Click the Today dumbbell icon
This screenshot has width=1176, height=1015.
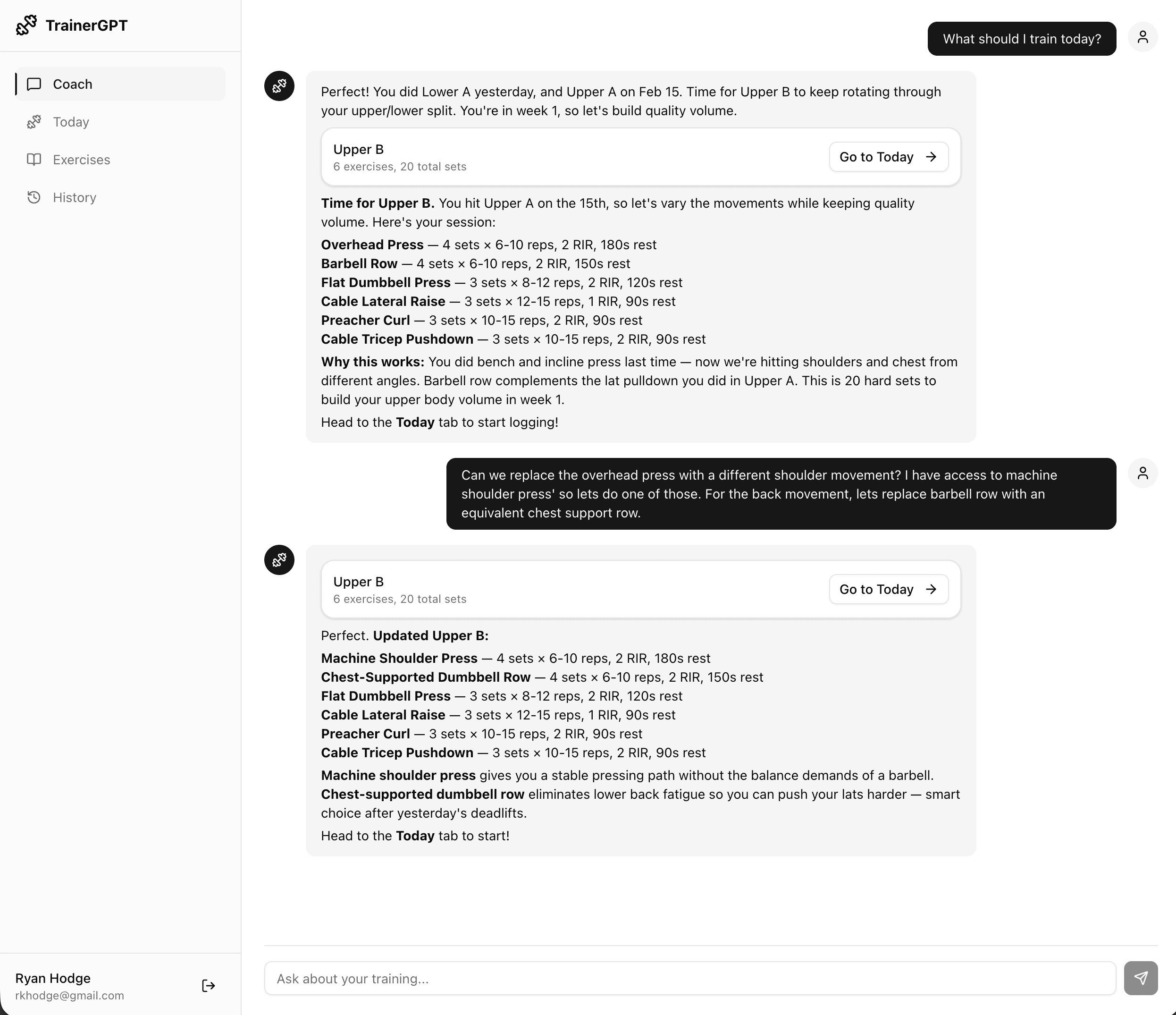coord(34,121)
